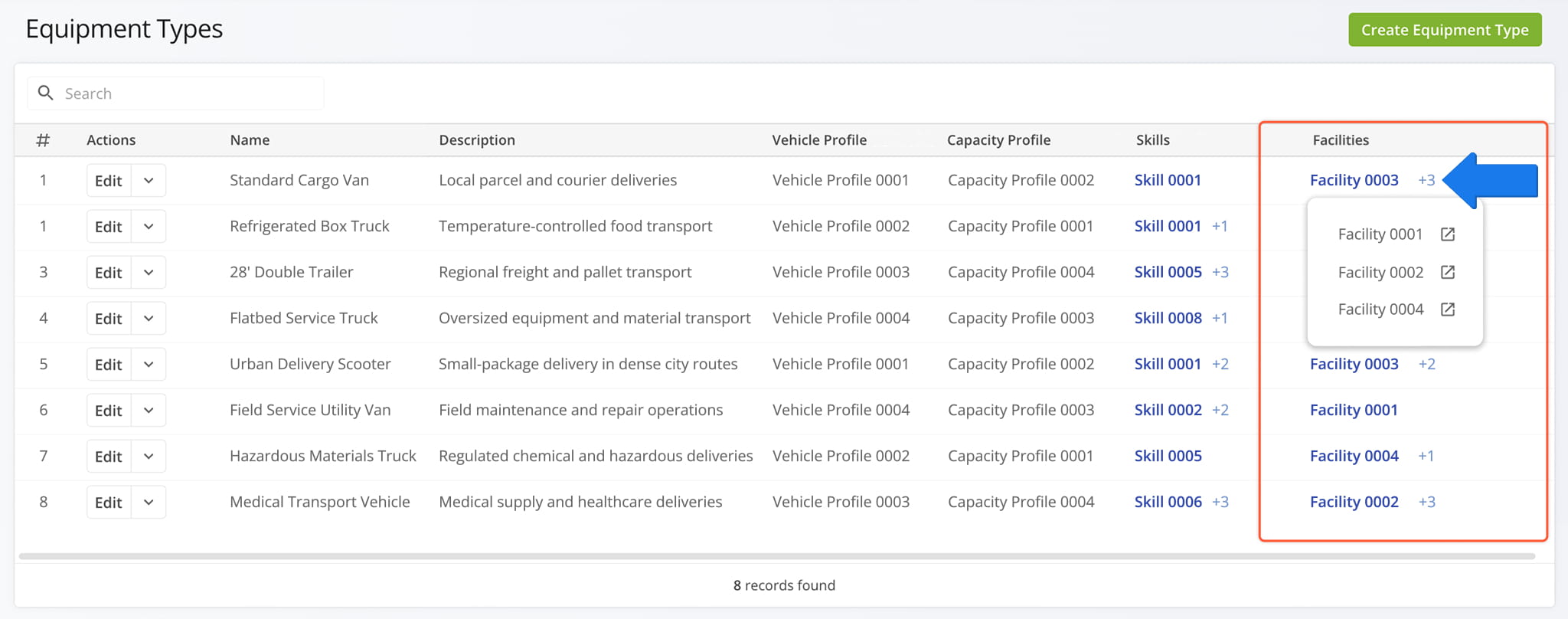Open Facility 0001 external link icon in popup
Viewport: 1568px width, 619px height.
click(x=1447, y=234)
